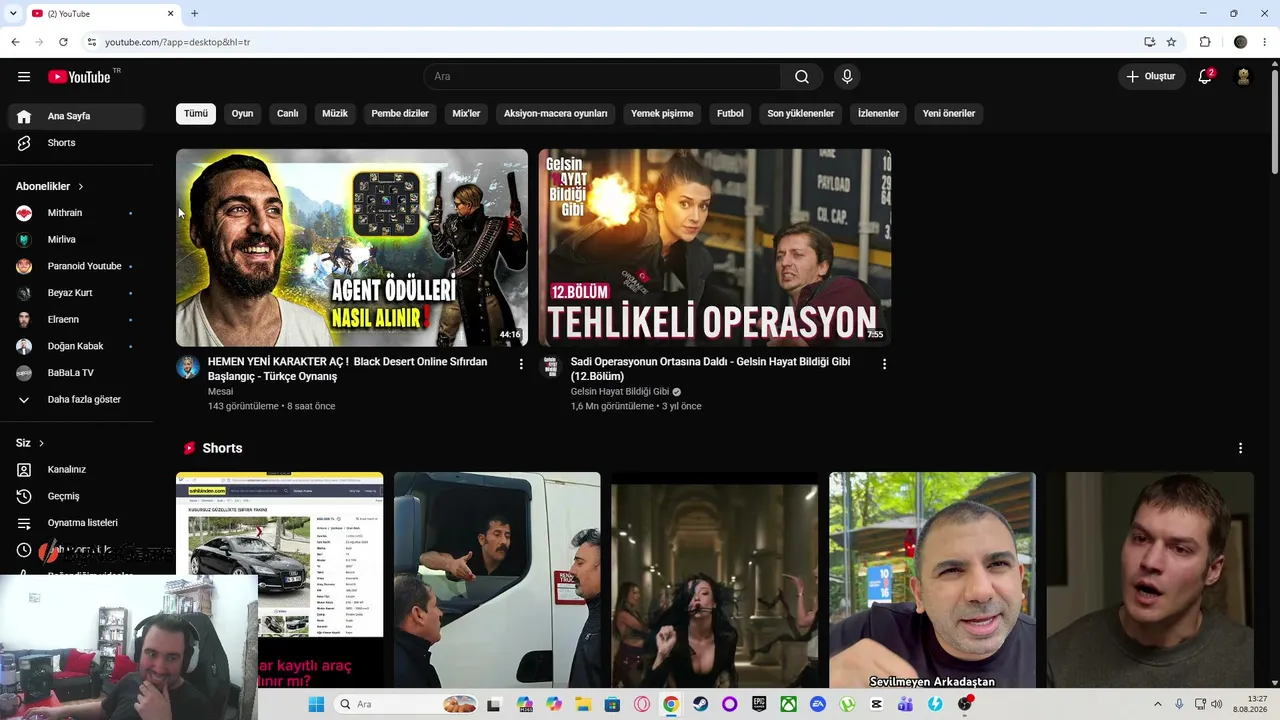Open the Chrome extensions puzzle icon
This screenshot has width=1280, height=720.
pos(1205,42)
